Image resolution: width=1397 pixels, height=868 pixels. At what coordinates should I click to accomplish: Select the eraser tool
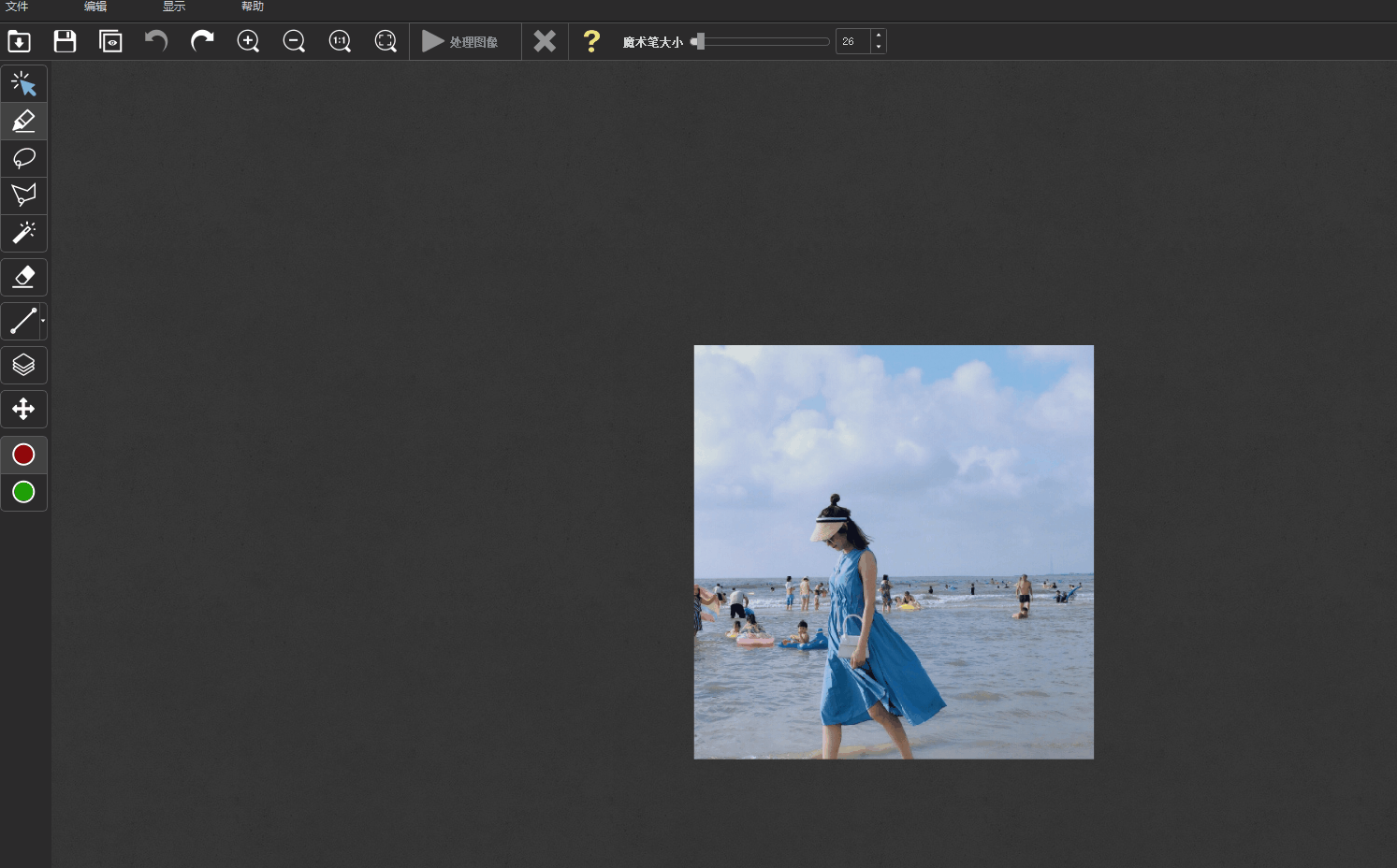pos(23,277)
